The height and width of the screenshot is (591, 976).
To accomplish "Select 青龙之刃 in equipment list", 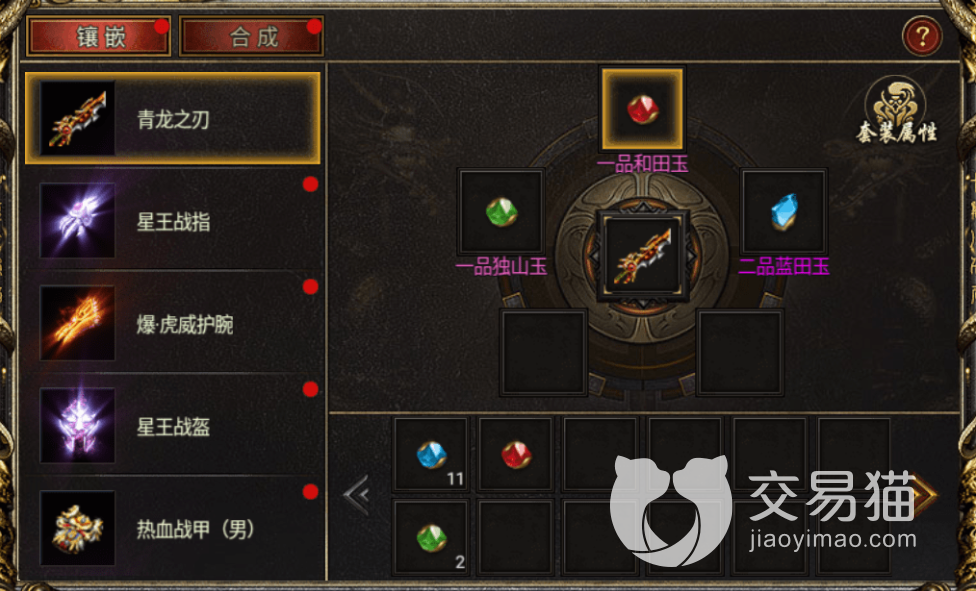I will tap(173, 118).
